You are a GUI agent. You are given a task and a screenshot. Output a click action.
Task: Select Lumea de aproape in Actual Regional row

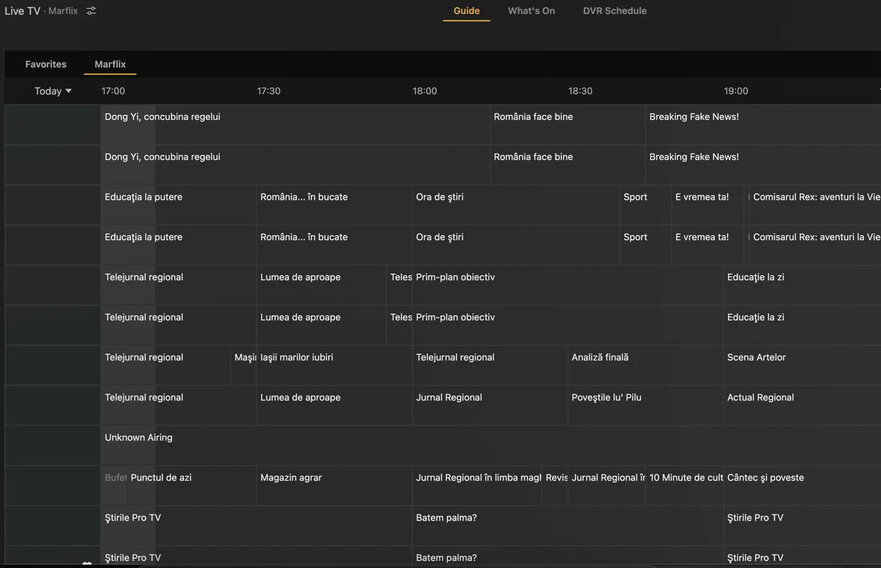pyautogui.click(x=334, y=405)
